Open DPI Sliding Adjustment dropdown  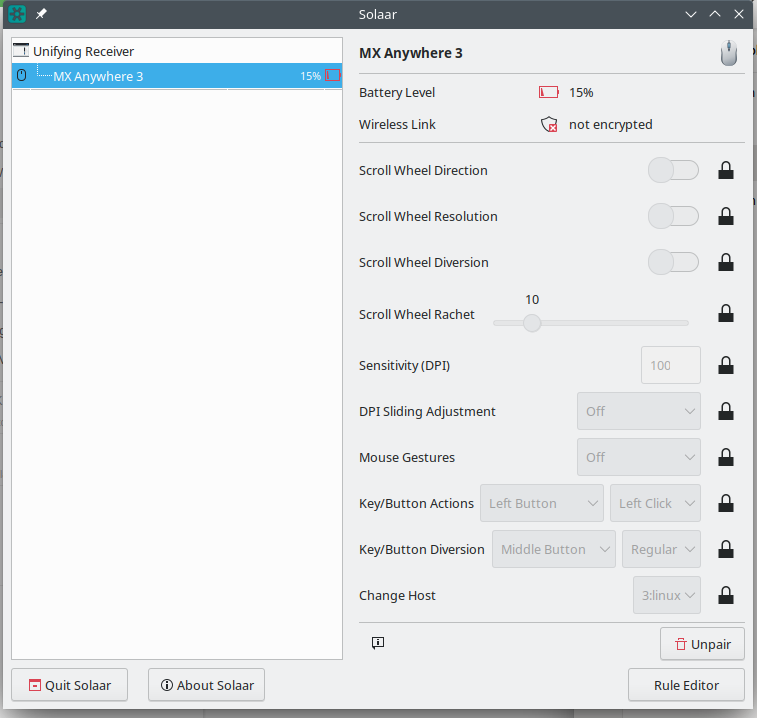(x=638, y=411)
